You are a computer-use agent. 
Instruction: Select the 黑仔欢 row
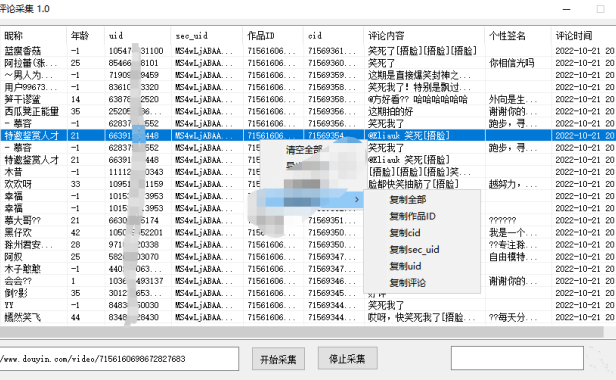308,233
